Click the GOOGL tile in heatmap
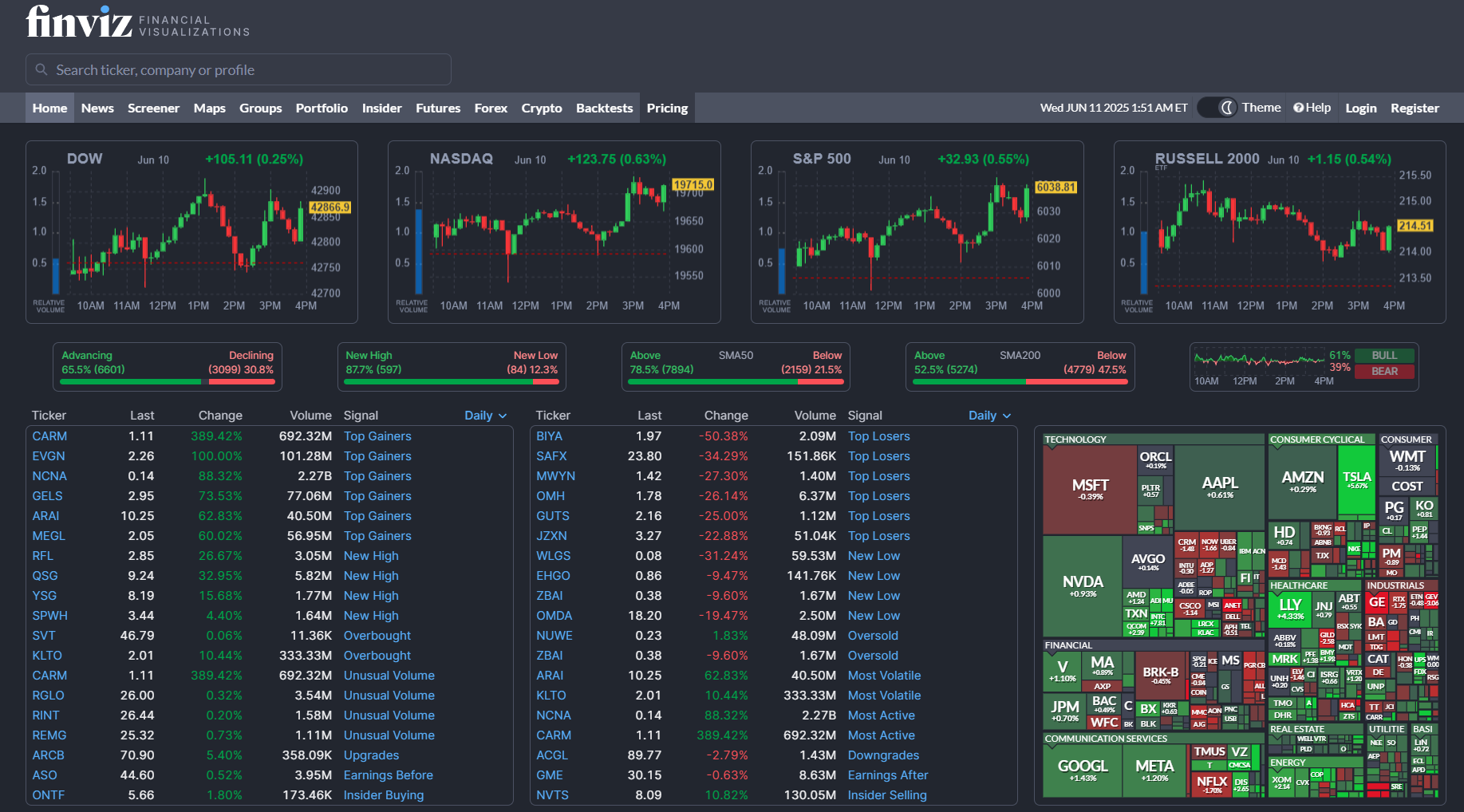 point(1083,770)
